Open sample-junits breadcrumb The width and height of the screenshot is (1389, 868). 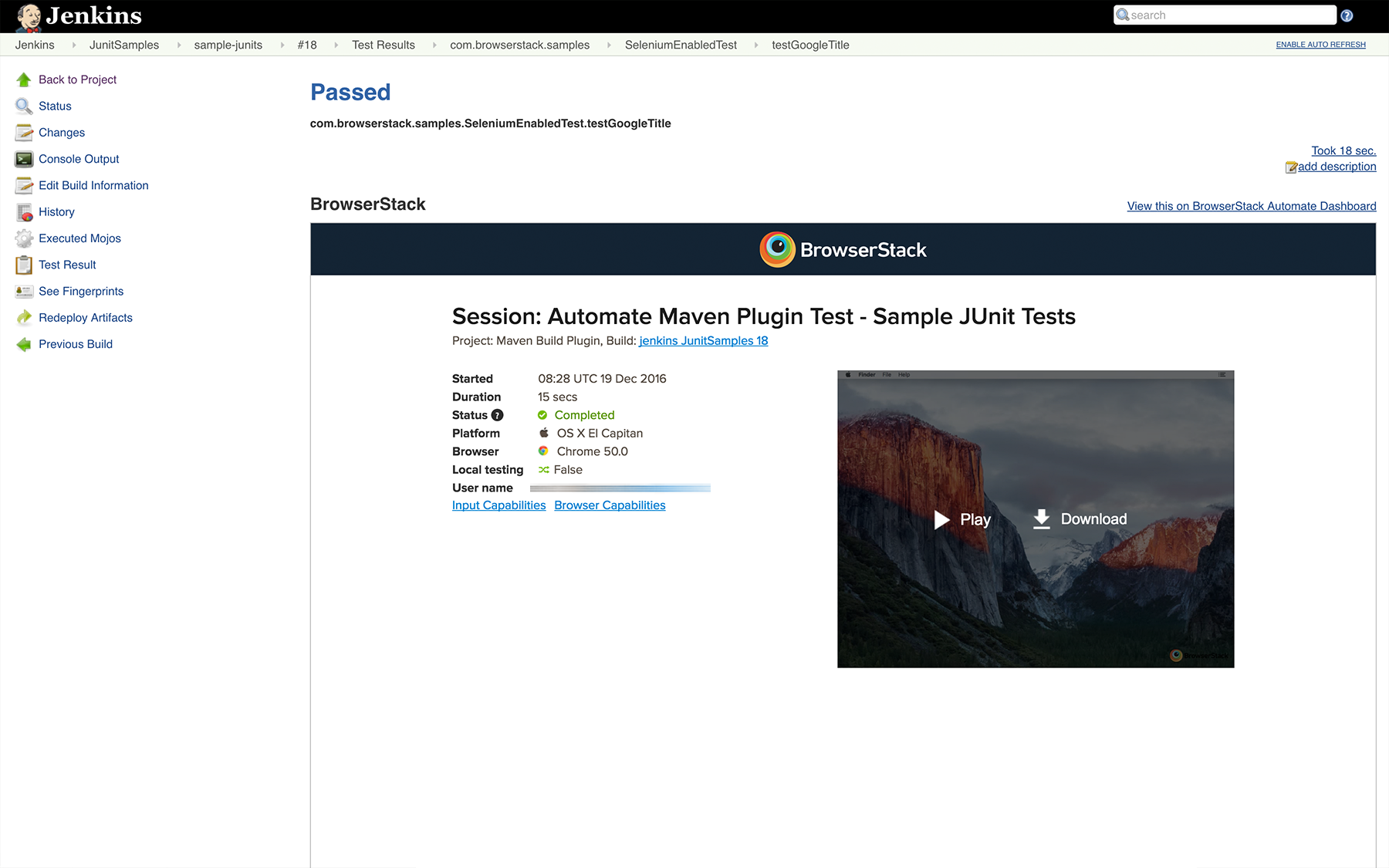pos(228,45)
